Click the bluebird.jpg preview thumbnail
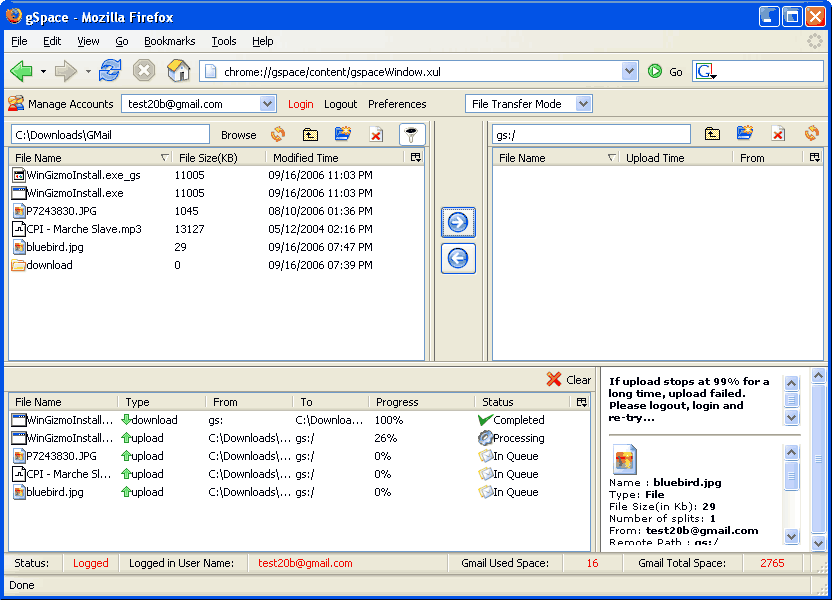 coord(625,458)
